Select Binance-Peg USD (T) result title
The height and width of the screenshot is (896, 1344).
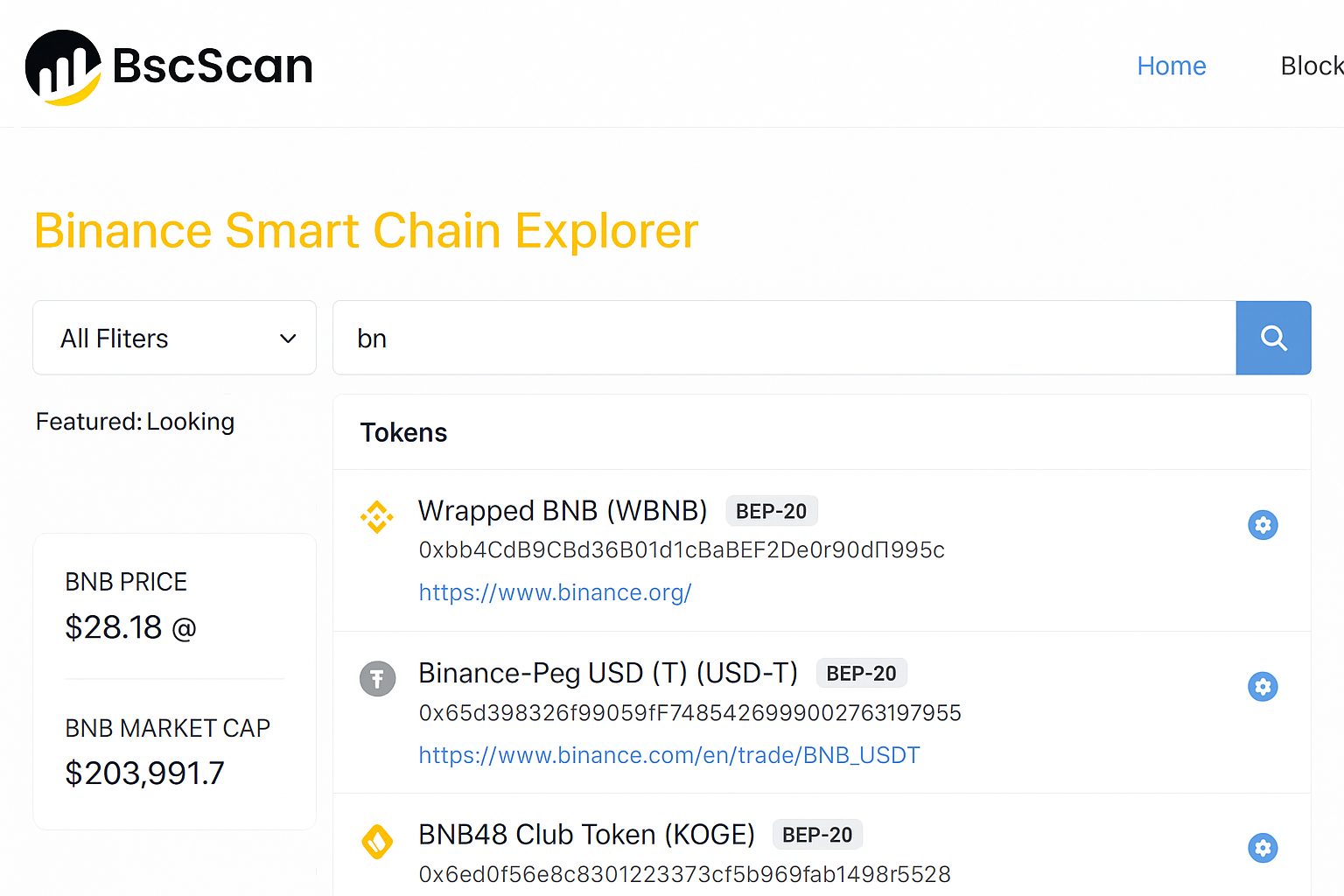608,673
